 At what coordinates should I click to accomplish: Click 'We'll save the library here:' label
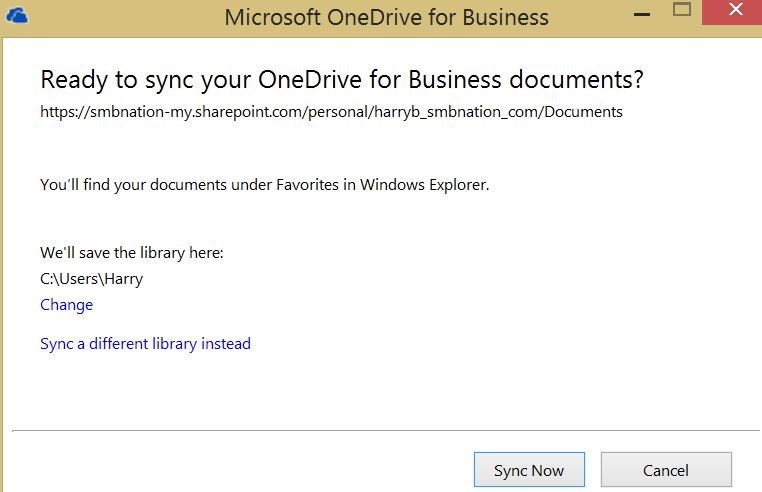[132, 253]
